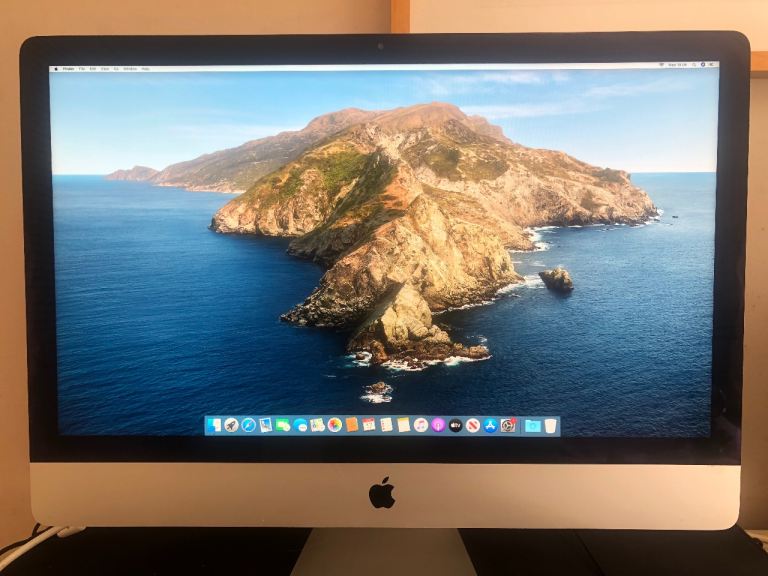Open Spotlight search magnifier icon
Viewport: 768px width, 576px height.
pyautogui.click(x=694, y=65)
